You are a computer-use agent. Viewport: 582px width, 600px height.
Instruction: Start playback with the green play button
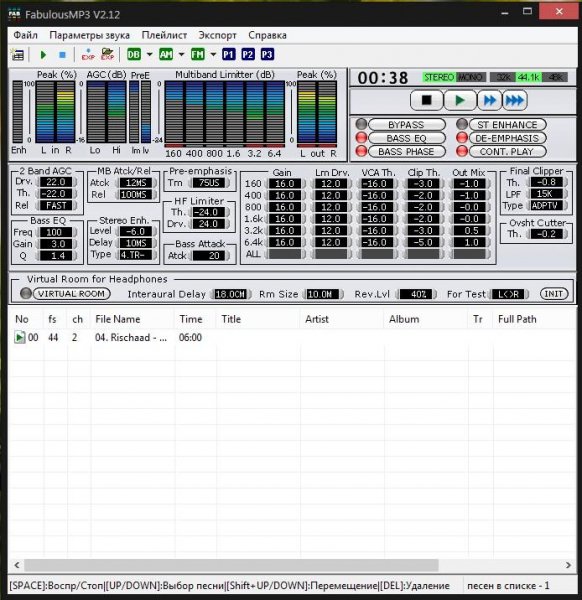460,100
